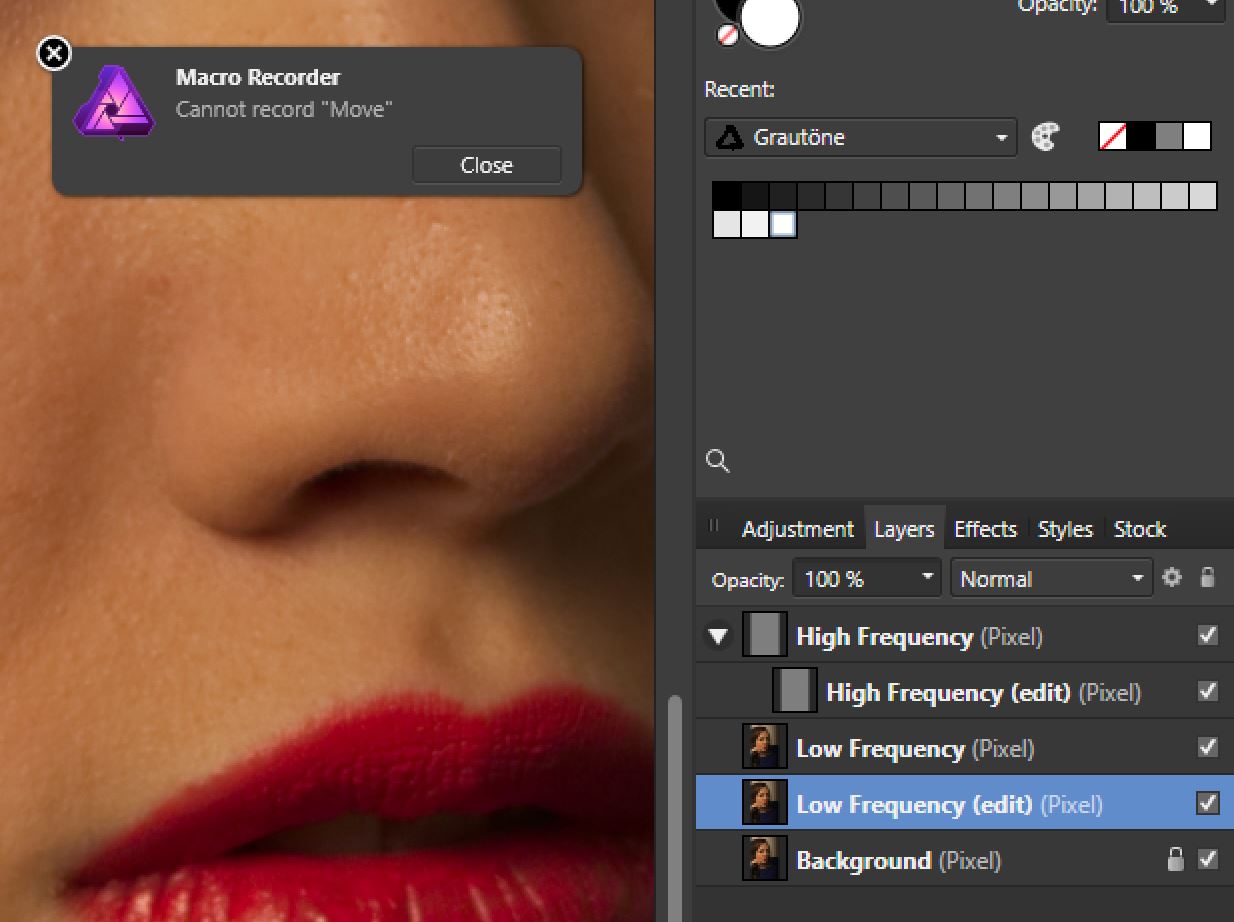Viewport: 1234px width, 922px height.
Task: Click the small red-slash no-colour circle below colour wells
Action: click(x=728, y=36)
